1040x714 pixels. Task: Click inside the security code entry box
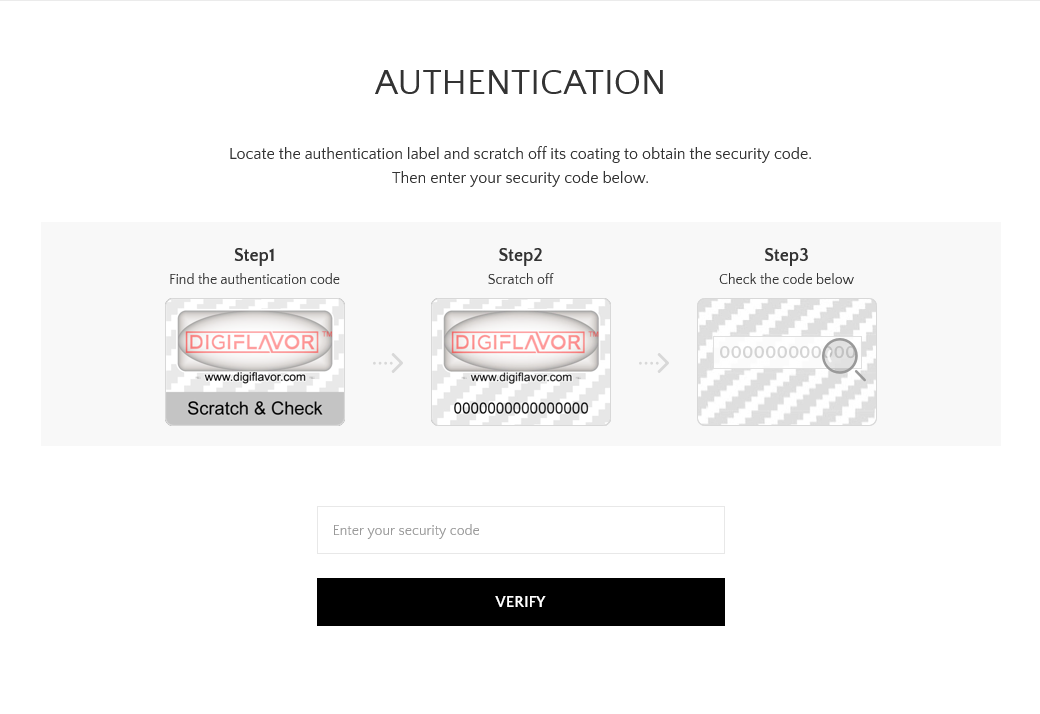pyautogui.click(x=520, y=530)
